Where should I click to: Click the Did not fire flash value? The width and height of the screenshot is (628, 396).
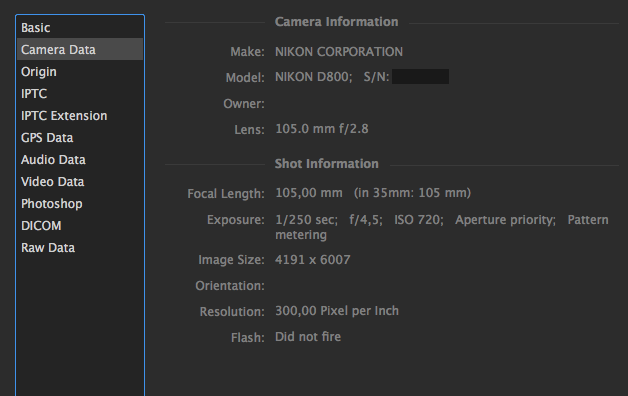[x=308, y=337]
